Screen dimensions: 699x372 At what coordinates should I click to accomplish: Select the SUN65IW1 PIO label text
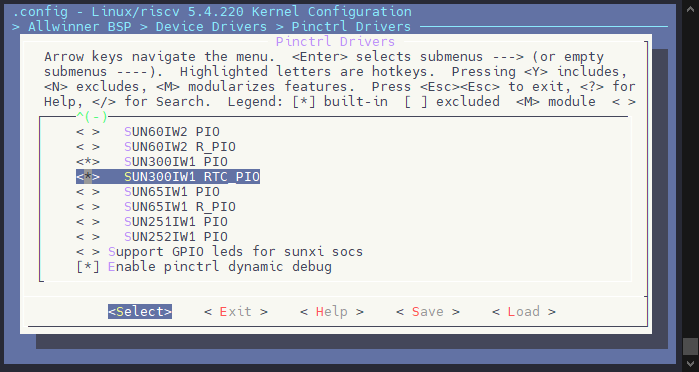(x=172, y=192)
